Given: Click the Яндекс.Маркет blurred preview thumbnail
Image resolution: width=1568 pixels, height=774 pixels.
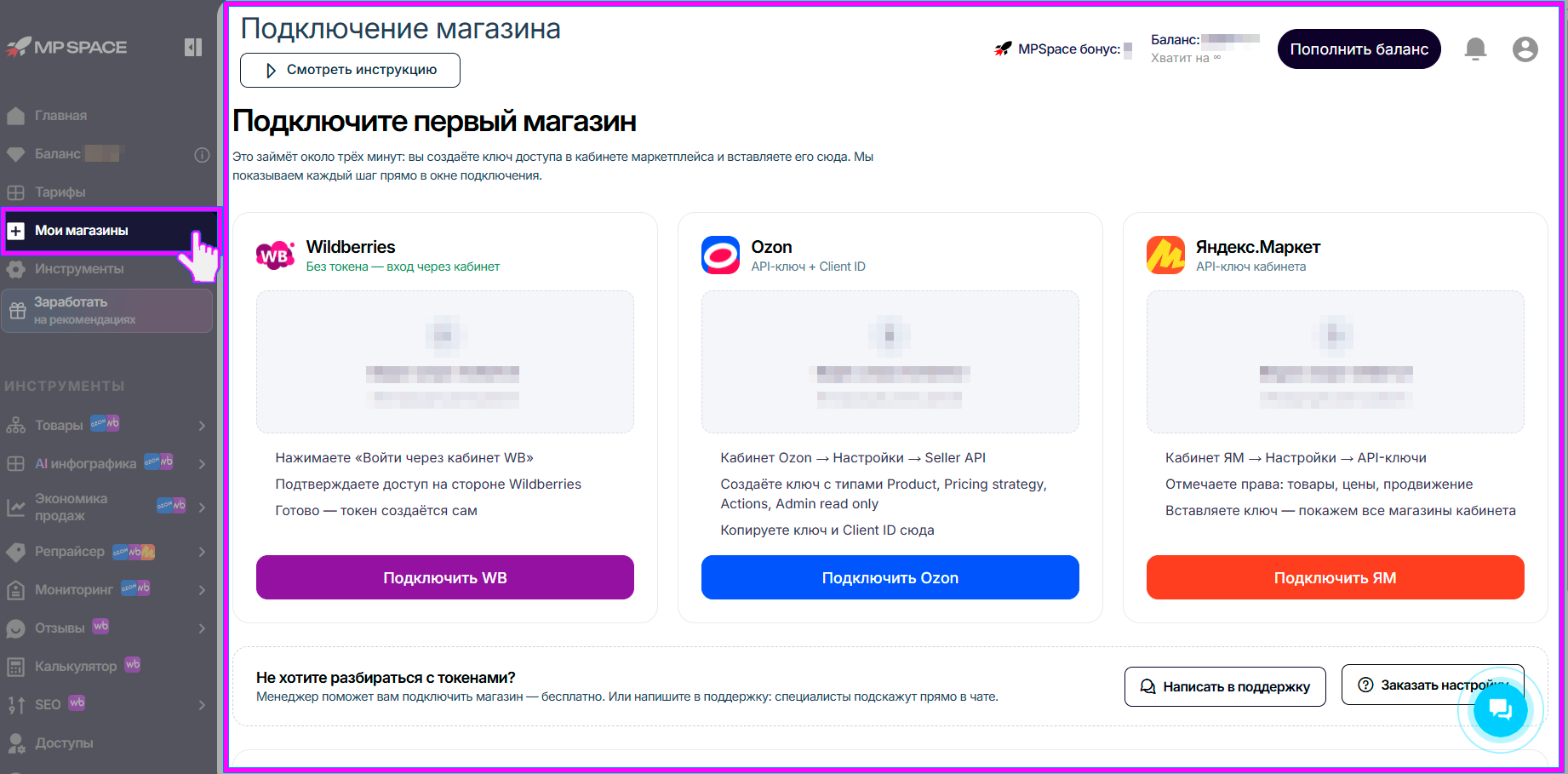Looking at the screenshot, I should point(1335,362).
